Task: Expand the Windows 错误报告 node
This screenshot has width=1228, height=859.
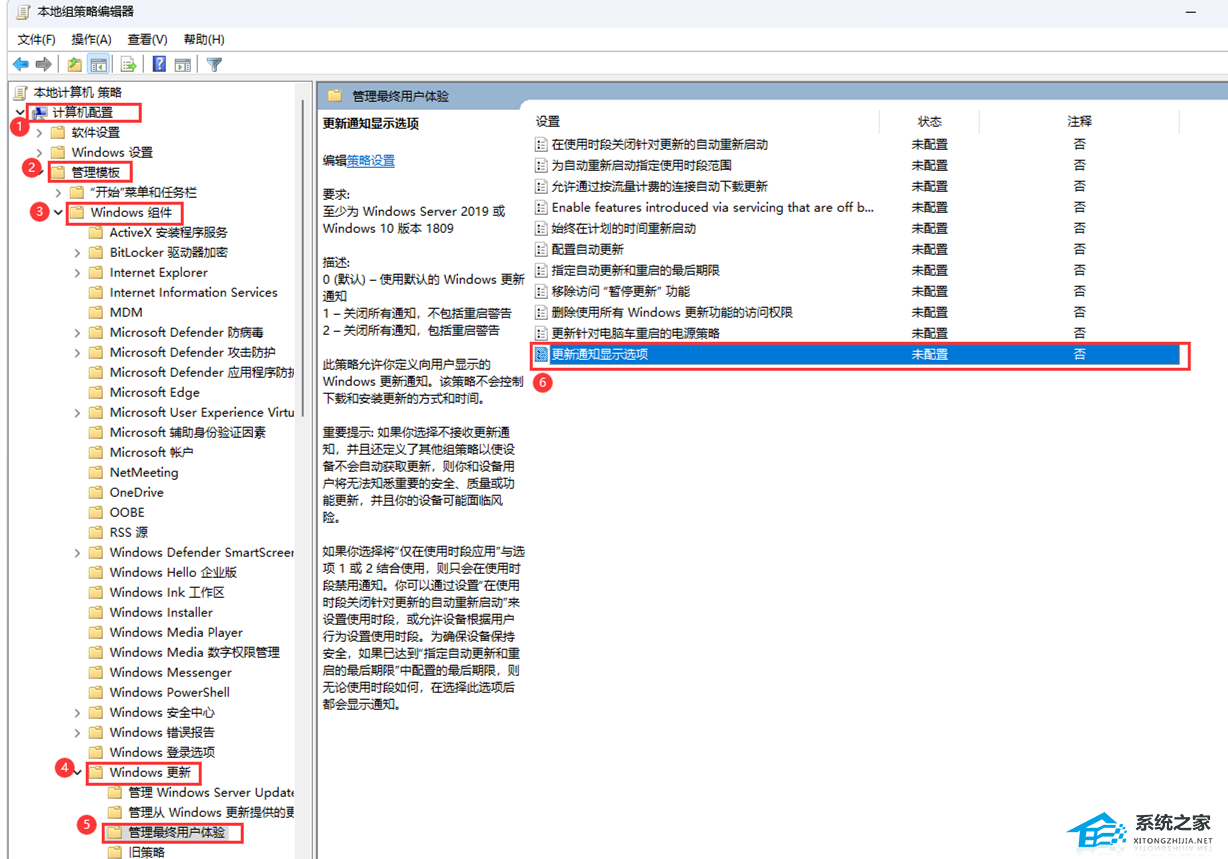Action: click(x=77, y=732)
